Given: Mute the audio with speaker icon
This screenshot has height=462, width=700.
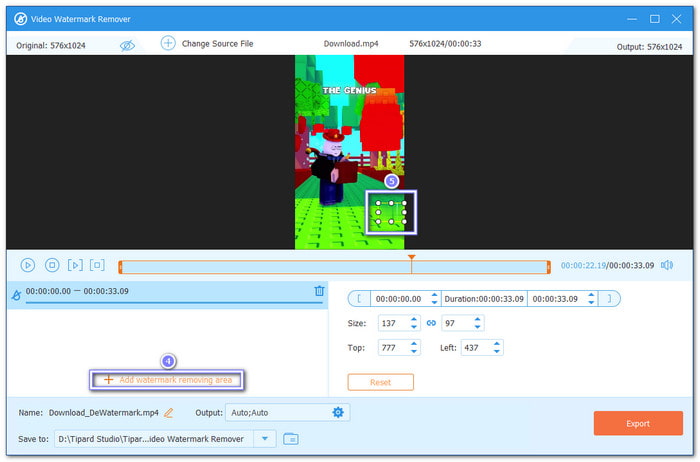Looking at the screenshot, I should [x=667, y=265].
